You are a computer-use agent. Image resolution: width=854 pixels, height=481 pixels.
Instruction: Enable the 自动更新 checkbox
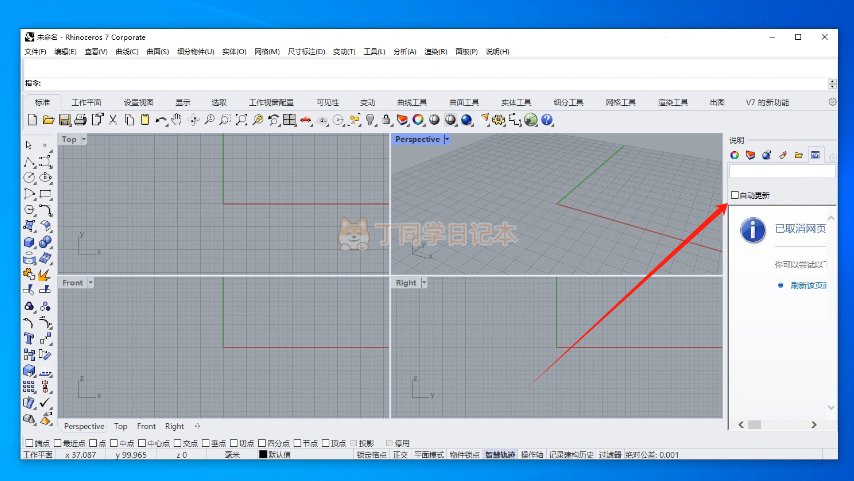pyautogui.click(x=736, y=195)
